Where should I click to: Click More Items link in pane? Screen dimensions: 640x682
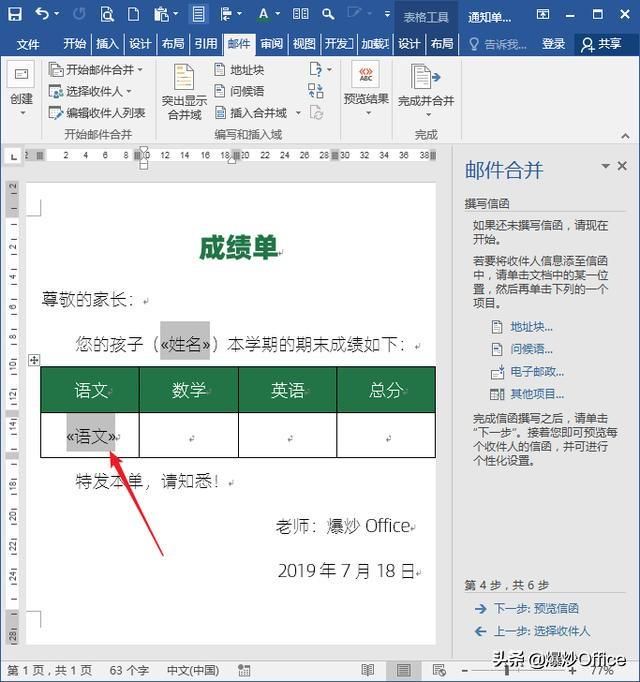click(537, 394)
